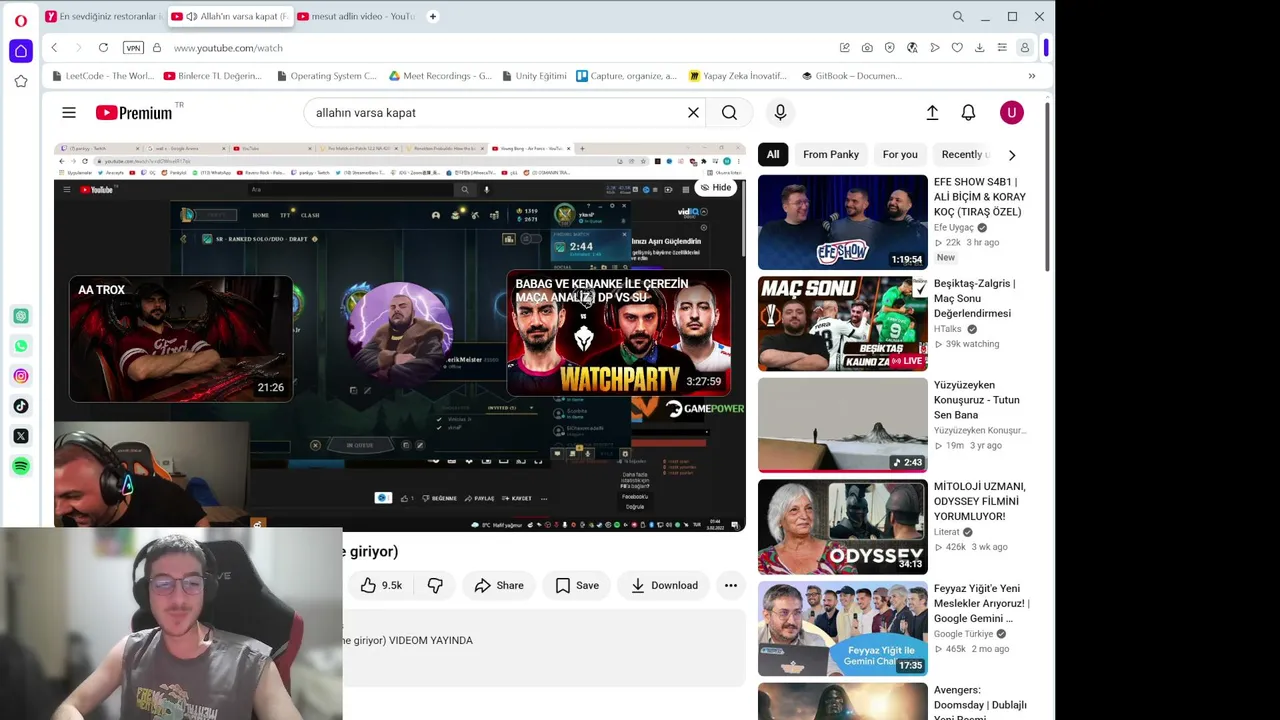This screenshot has height=720, width=1280.
Task: Download this video
Action: (663, 586)
